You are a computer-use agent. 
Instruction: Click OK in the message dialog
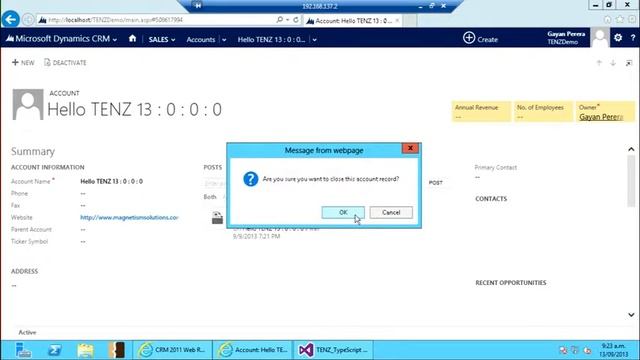pyautogui.click(x=343, y=212)
